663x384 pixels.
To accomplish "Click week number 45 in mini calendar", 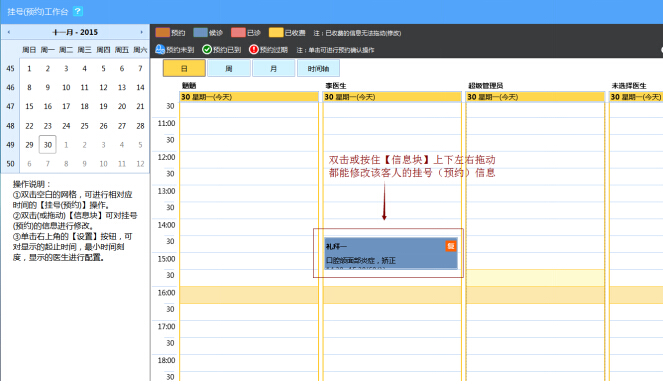I will click(11, 68).
